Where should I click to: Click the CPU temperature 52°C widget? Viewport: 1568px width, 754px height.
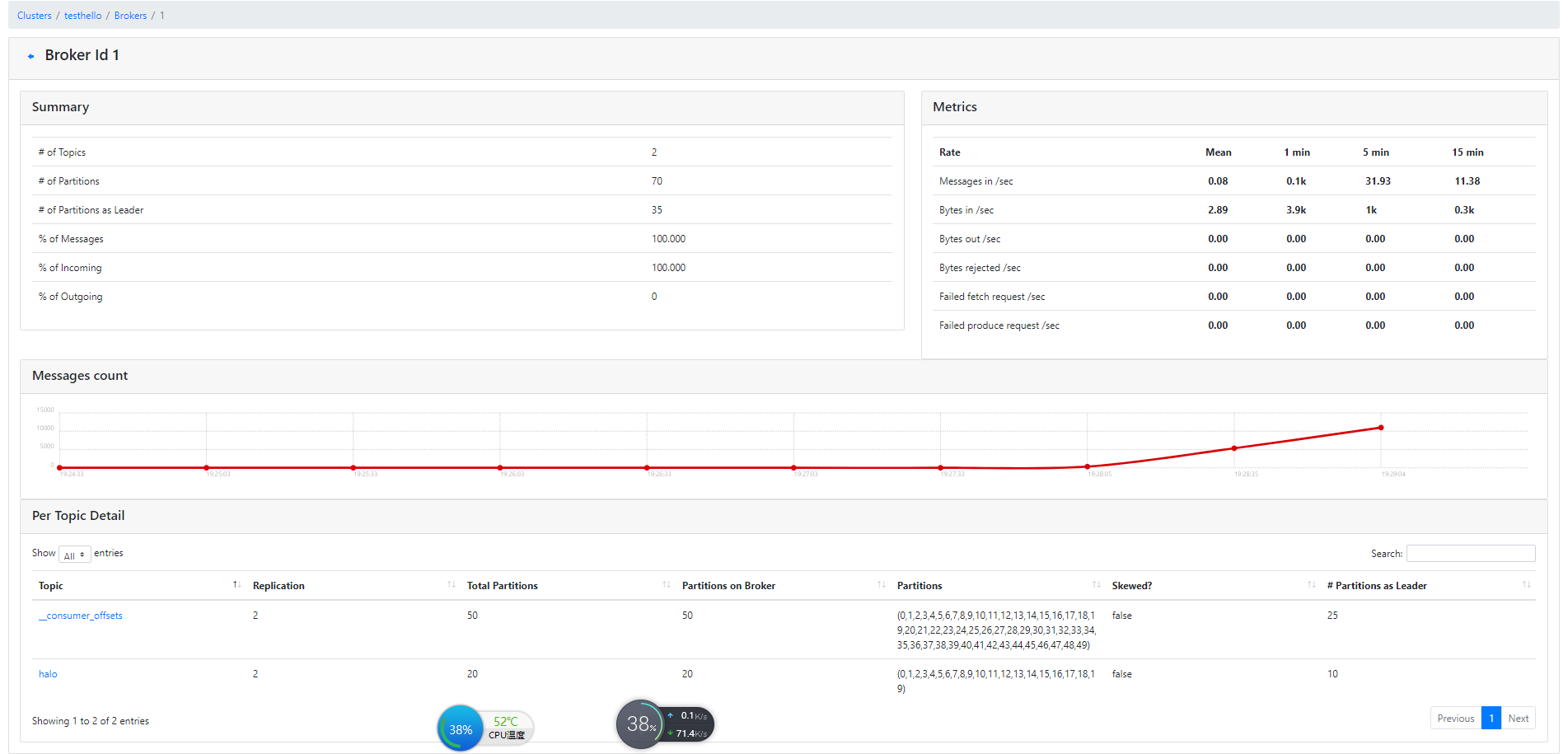pos(506,728)
